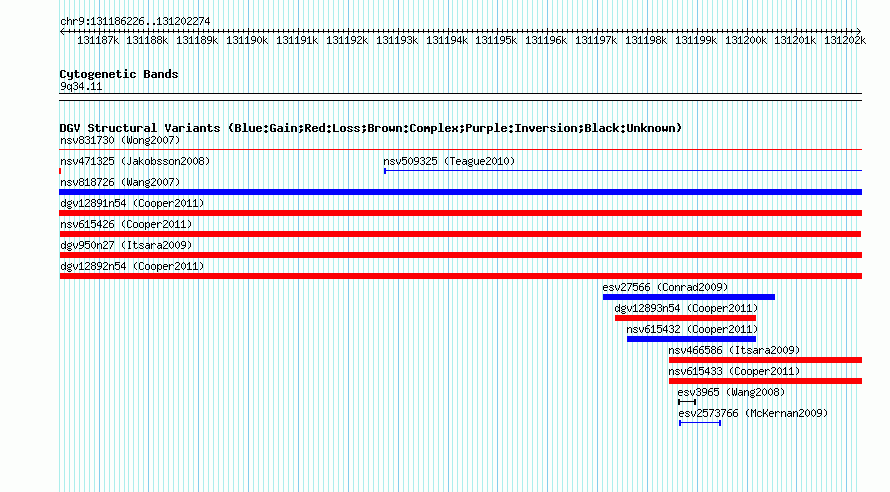Click the chr9:131186226..131202274 region label

pos(135,21)
